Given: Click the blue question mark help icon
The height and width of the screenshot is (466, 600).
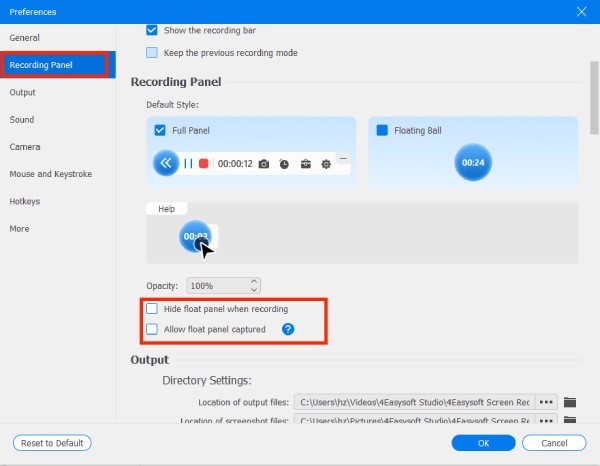Looking at the screenshot, I should tap(288, 329).
